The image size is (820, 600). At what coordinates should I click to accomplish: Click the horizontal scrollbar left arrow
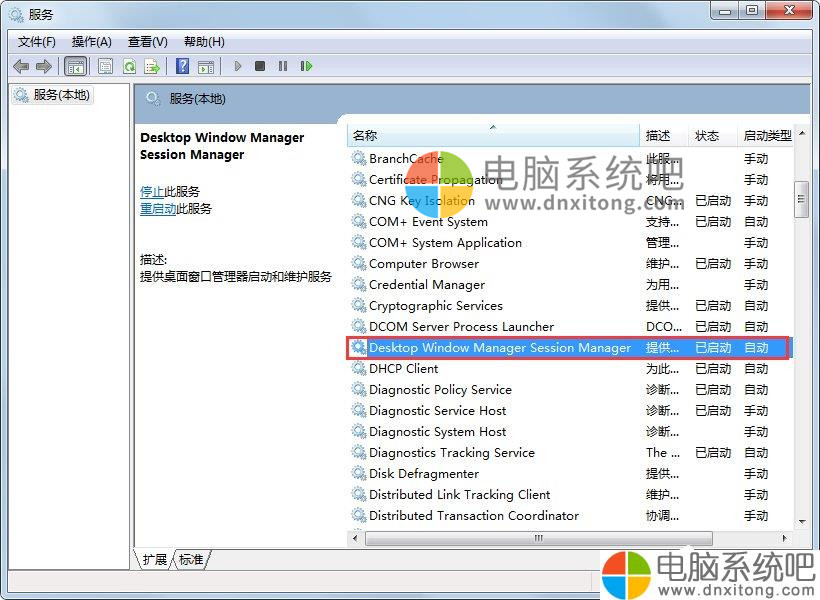click(356, 538)
